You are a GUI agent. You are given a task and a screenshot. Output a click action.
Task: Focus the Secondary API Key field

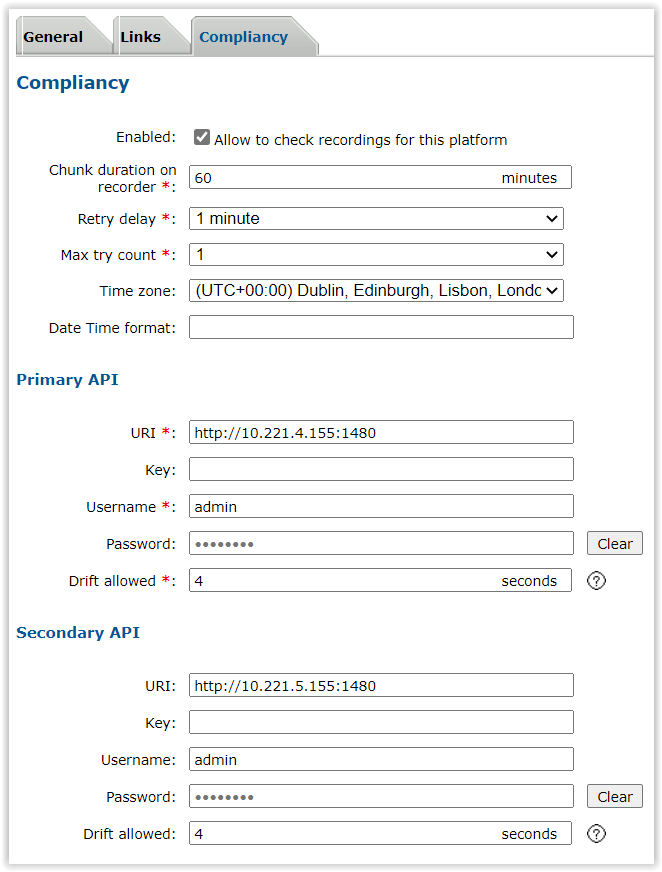[x=381, y=722]
